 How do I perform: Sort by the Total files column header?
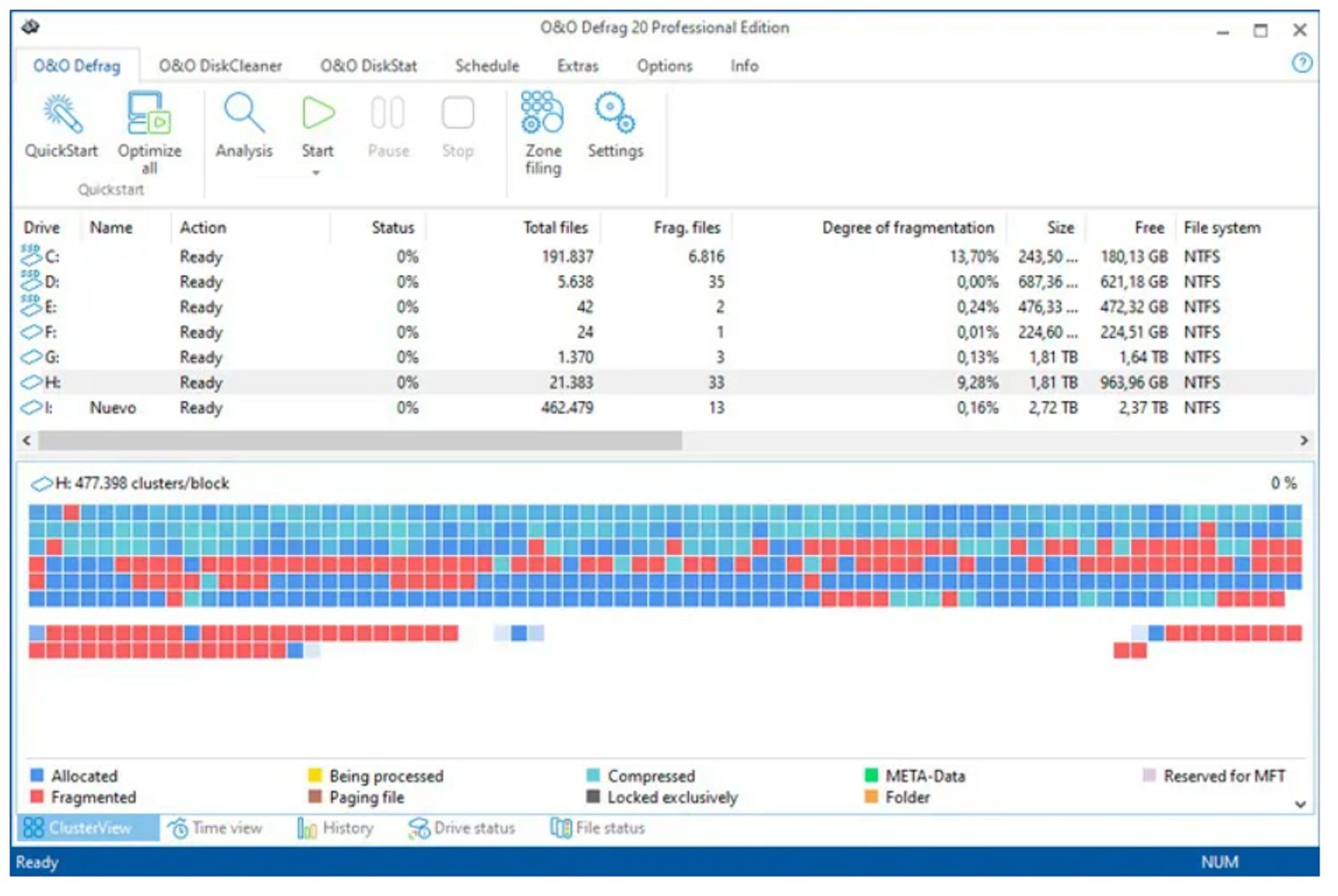tap(556, 228)
